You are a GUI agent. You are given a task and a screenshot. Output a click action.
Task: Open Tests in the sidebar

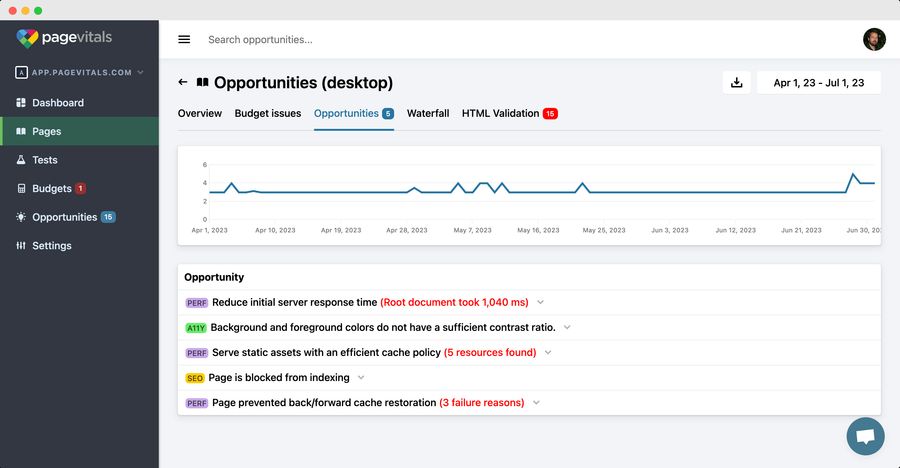[x=79, y=160]
